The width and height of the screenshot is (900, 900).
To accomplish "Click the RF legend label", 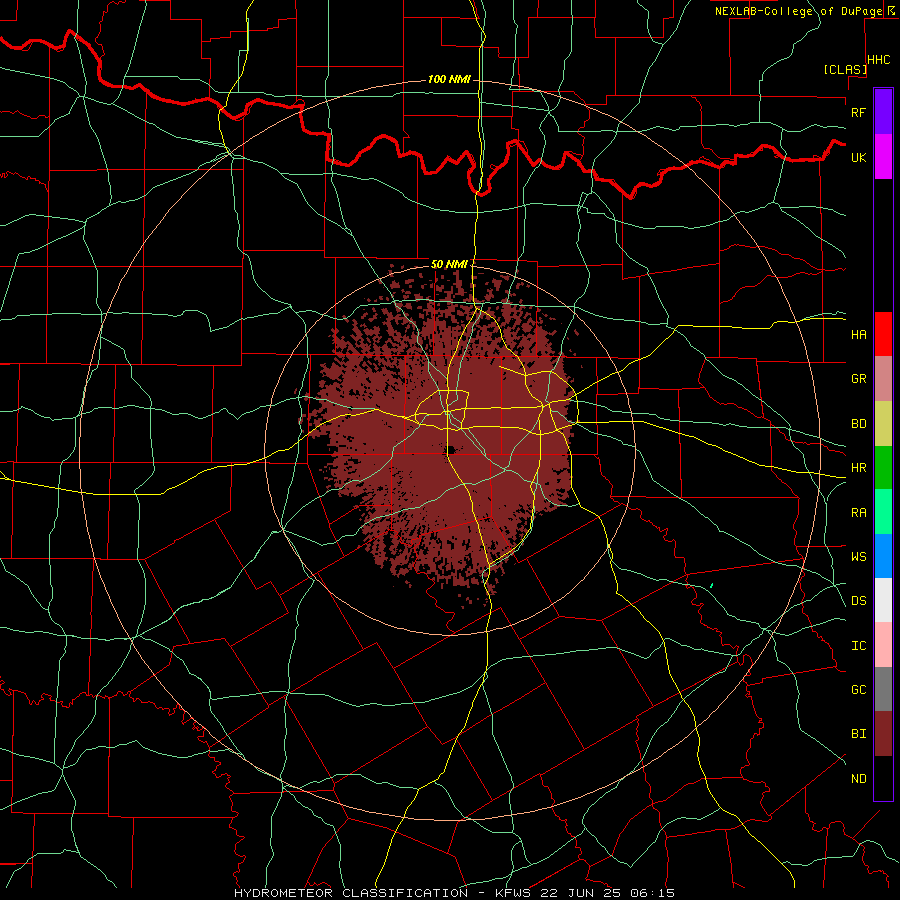I will tap(858, 112).
